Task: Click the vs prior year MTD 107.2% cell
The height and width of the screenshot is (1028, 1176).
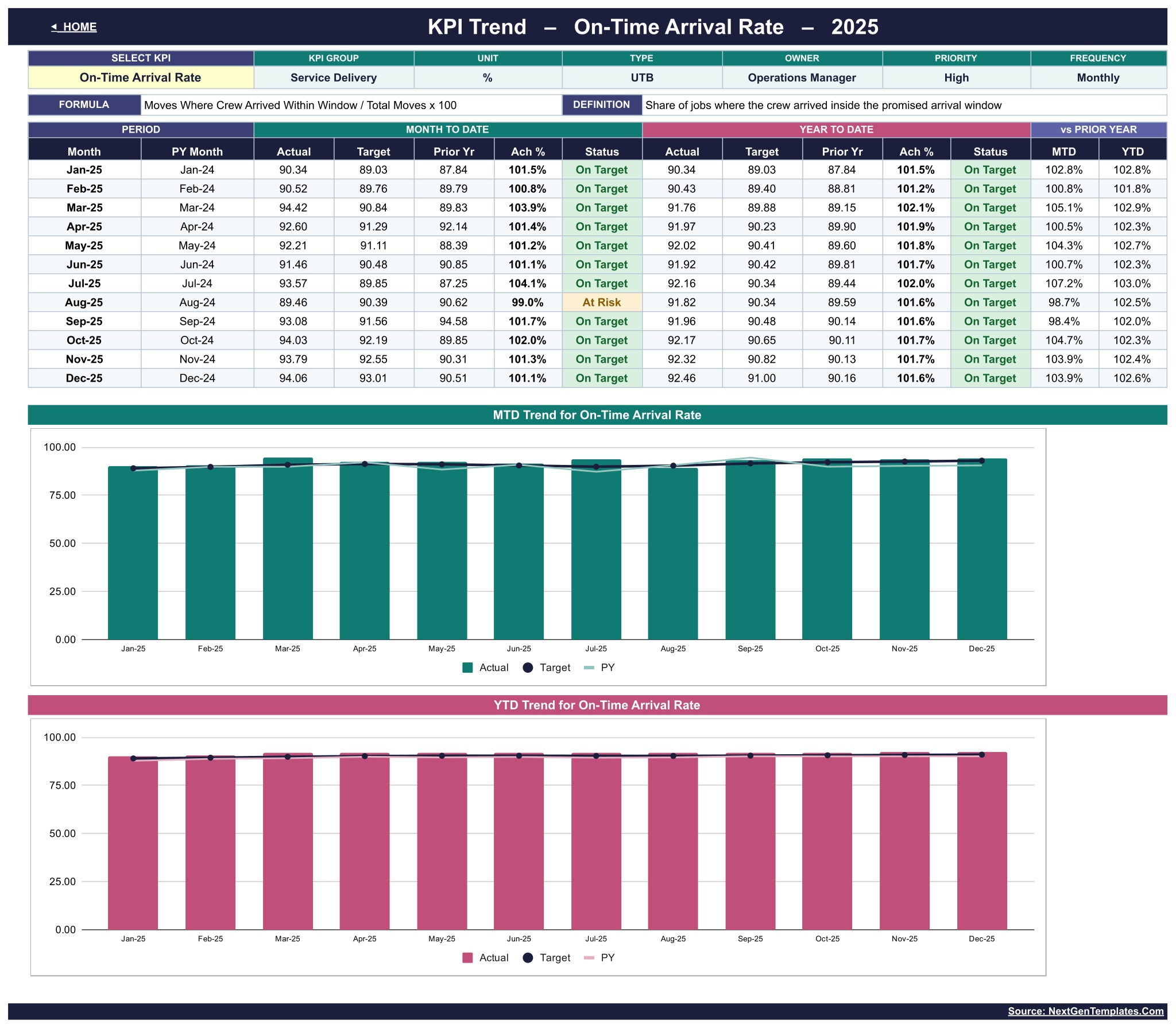Action: tap(1064, 284)
